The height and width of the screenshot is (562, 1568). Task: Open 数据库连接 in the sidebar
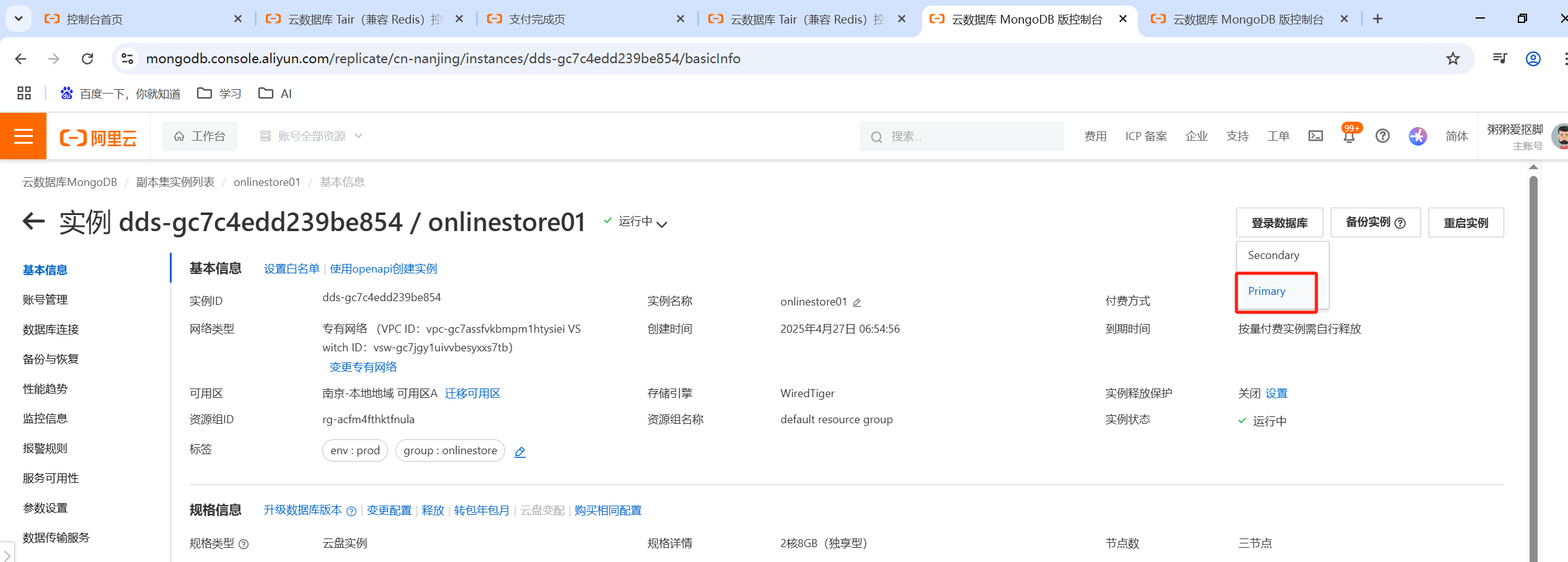point(51,329)
